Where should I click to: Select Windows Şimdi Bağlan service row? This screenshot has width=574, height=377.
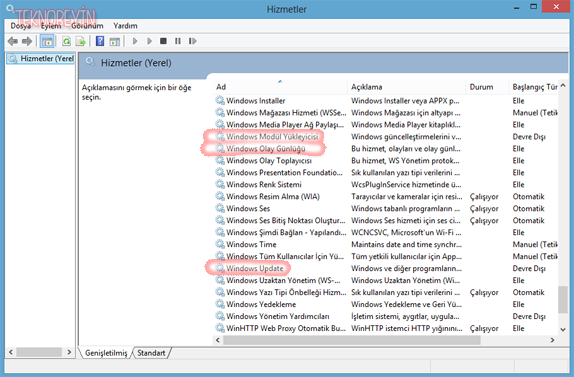(x=286, y=232)
